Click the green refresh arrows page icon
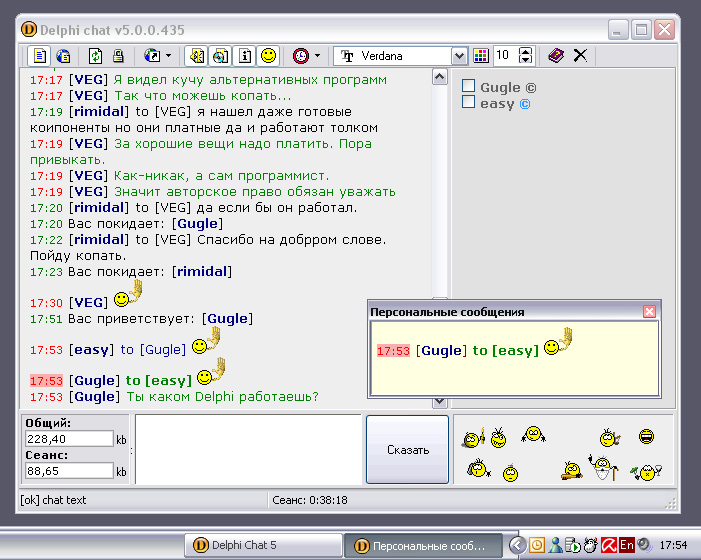Screen dimensions: 701x560 (x=95, y=56)
